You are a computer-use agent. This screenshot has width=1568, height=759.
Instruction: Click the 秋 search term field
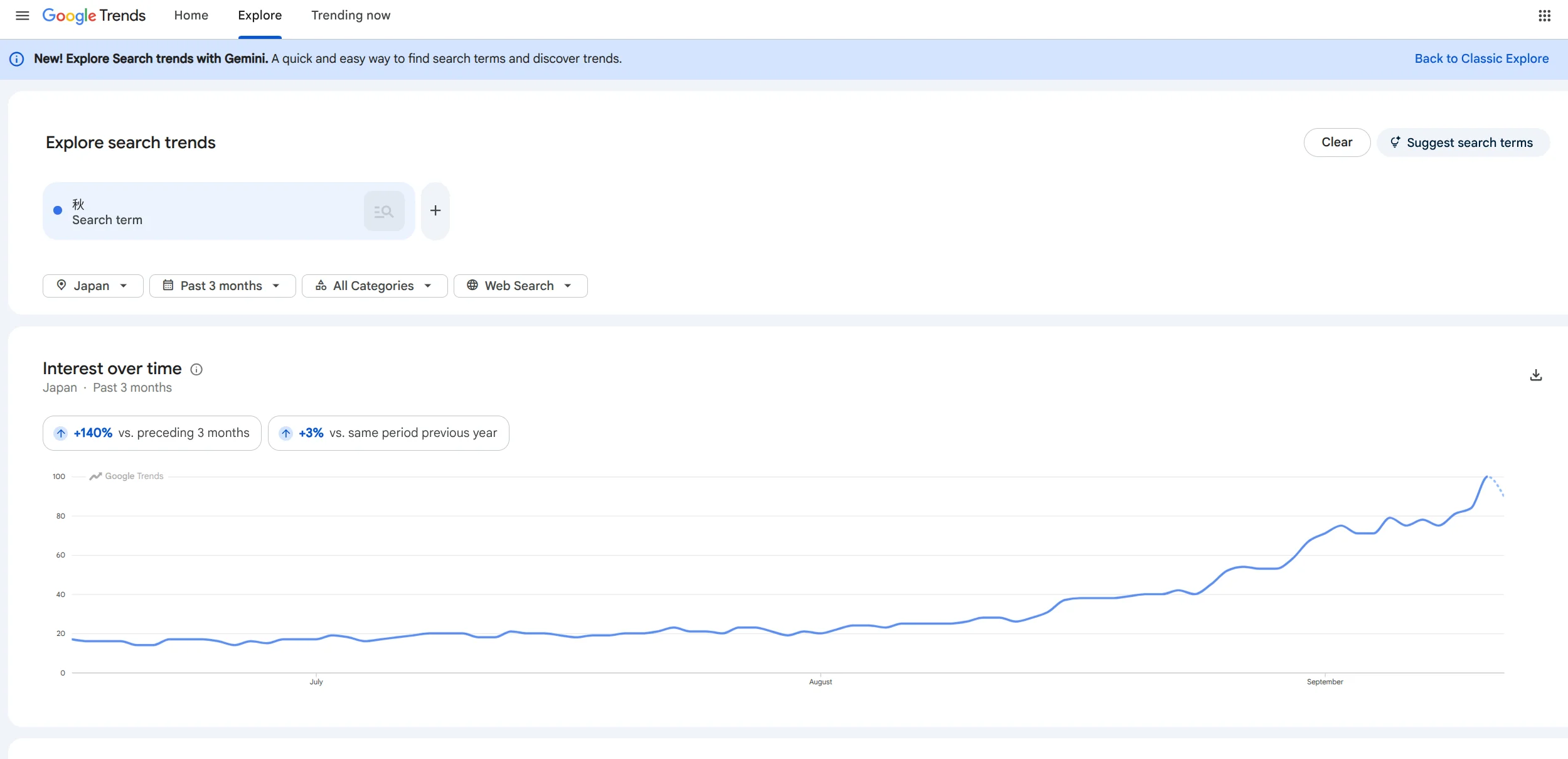coord(228,212)
